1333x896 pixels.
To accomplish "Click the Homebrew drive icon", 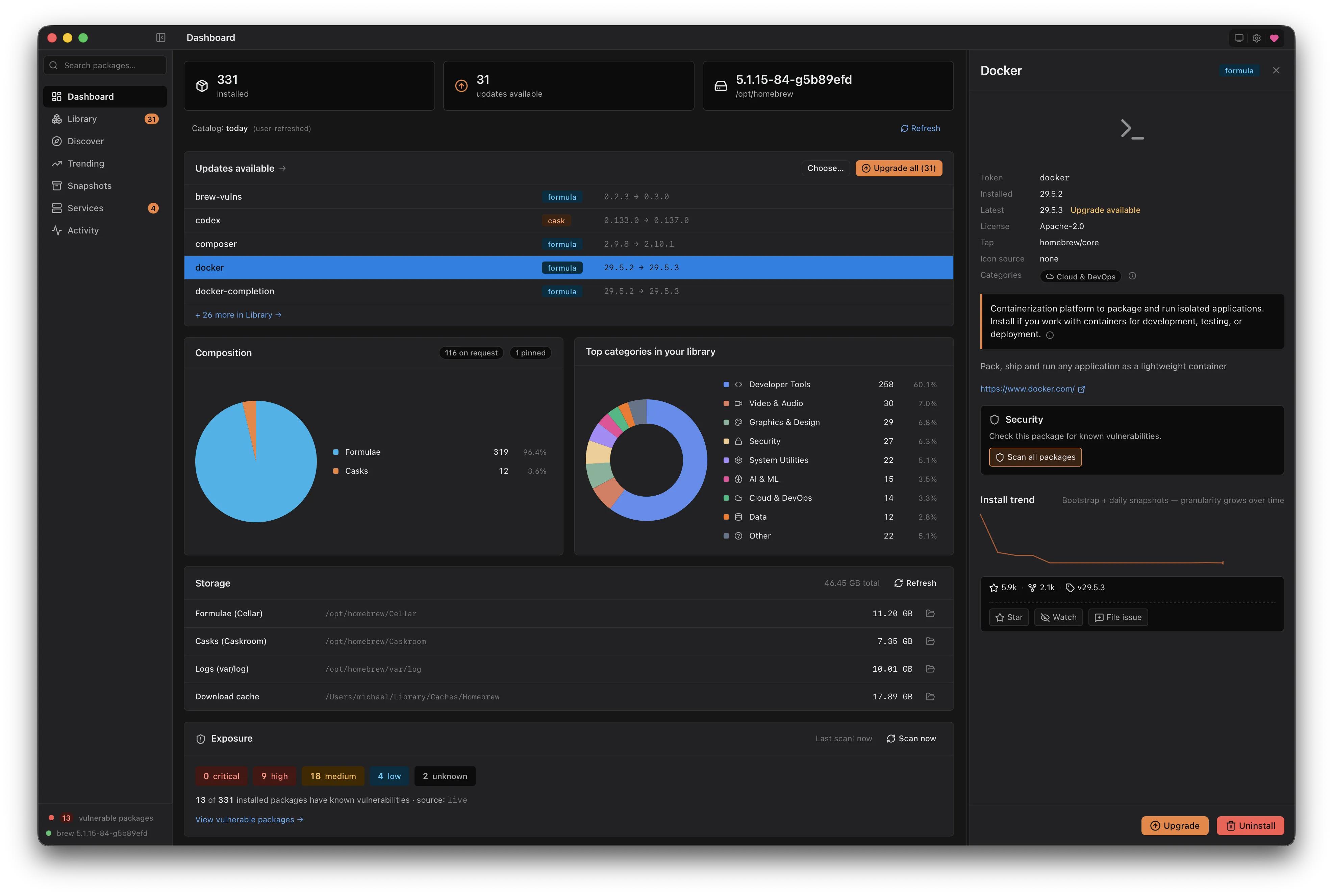I will pos(721,86).
